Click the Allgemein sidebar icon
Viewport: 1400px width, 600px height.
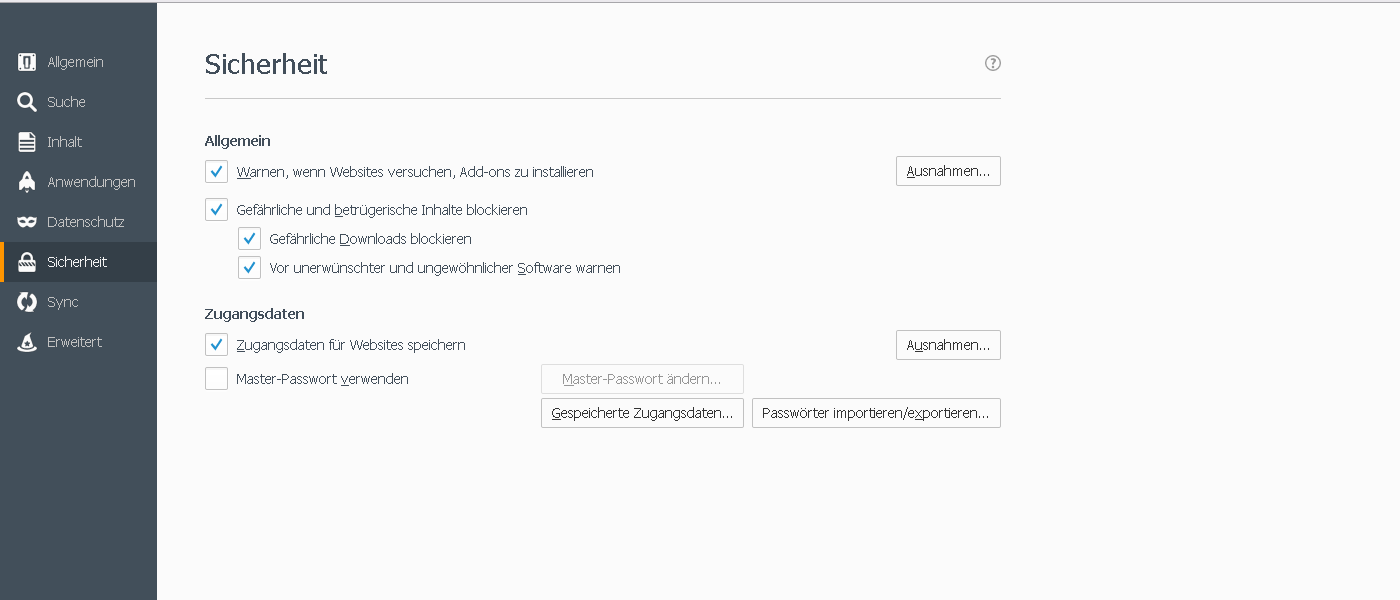click(27, 62)
